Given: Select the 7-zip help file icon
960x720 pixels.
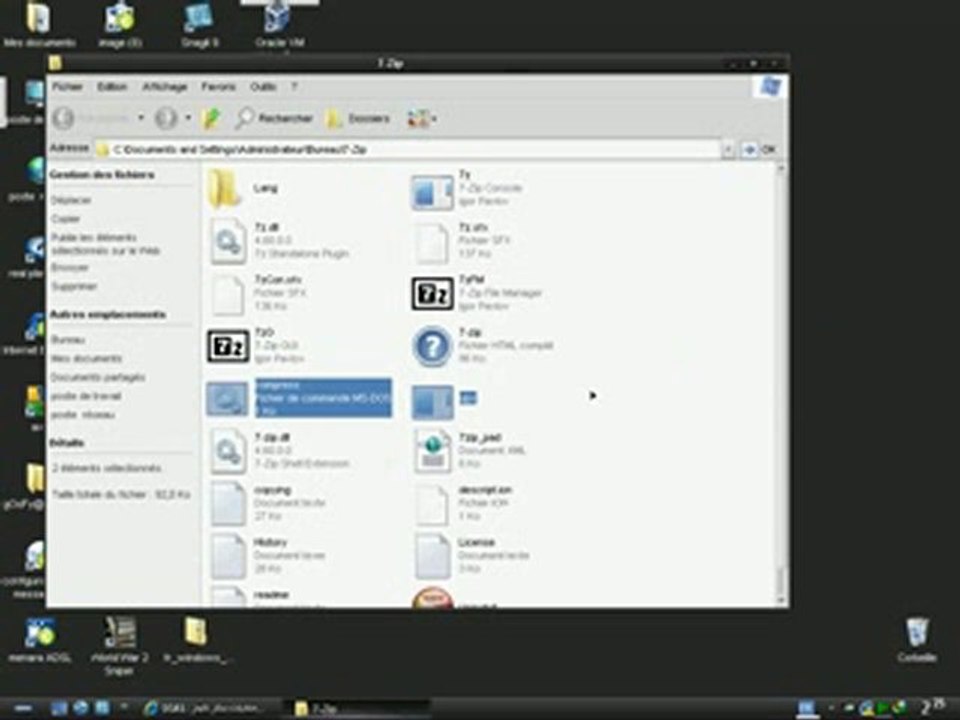Looking at the screenshot, I should pos(432,347).
